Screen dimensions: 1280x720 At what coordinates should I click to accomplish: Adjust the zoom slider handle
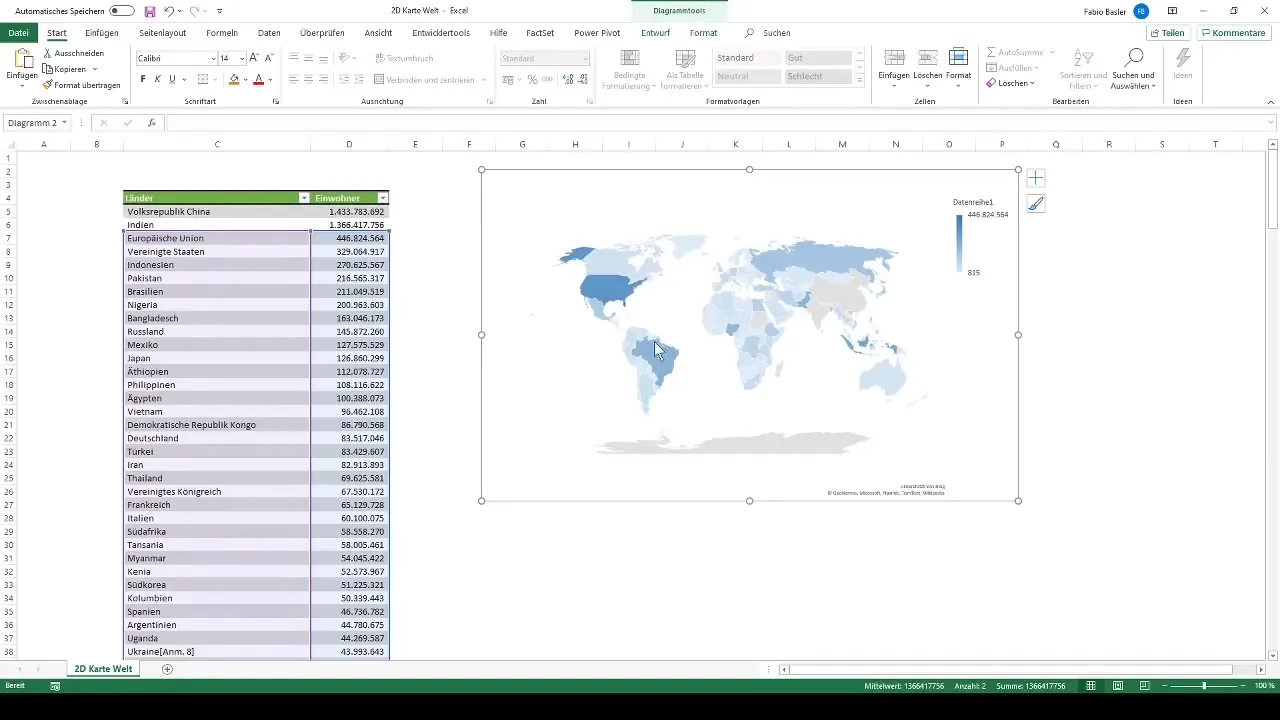(1204, 686)
